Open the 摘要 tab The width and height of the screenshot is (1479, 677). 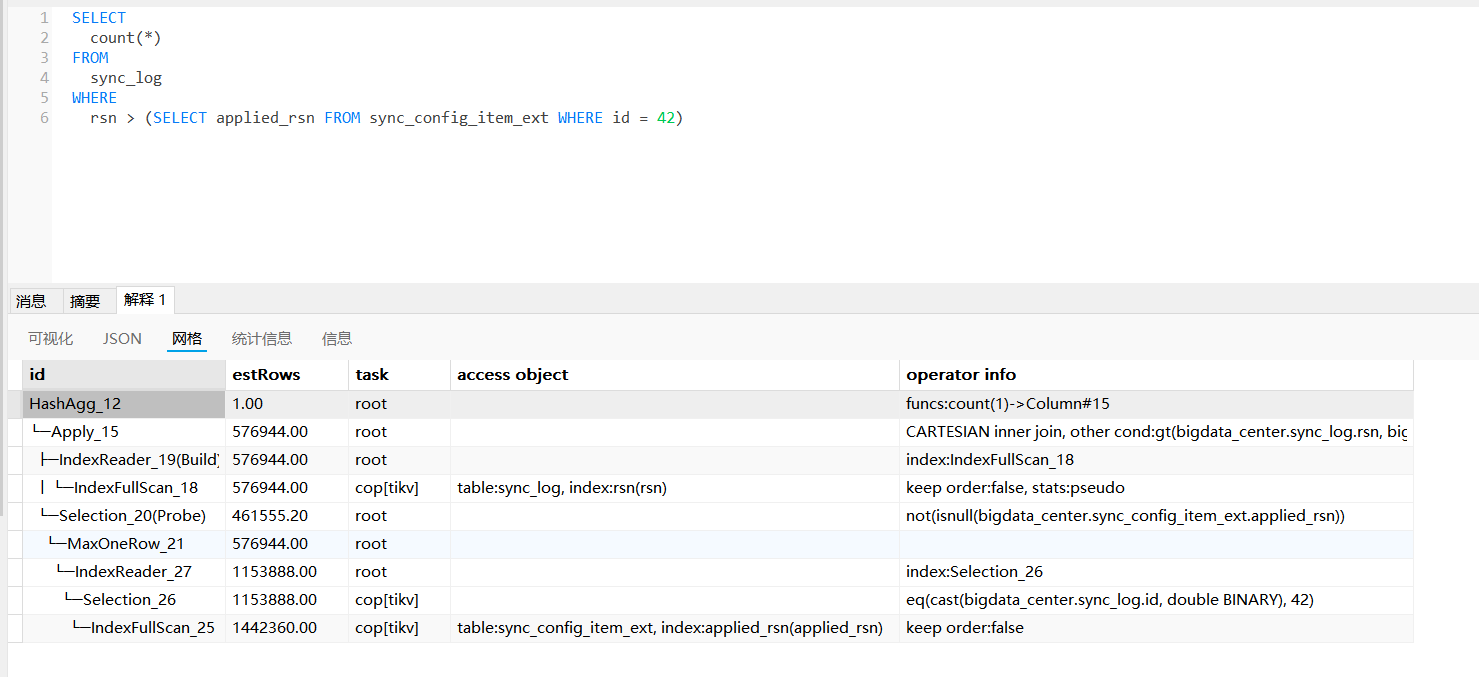coord(85,301)
